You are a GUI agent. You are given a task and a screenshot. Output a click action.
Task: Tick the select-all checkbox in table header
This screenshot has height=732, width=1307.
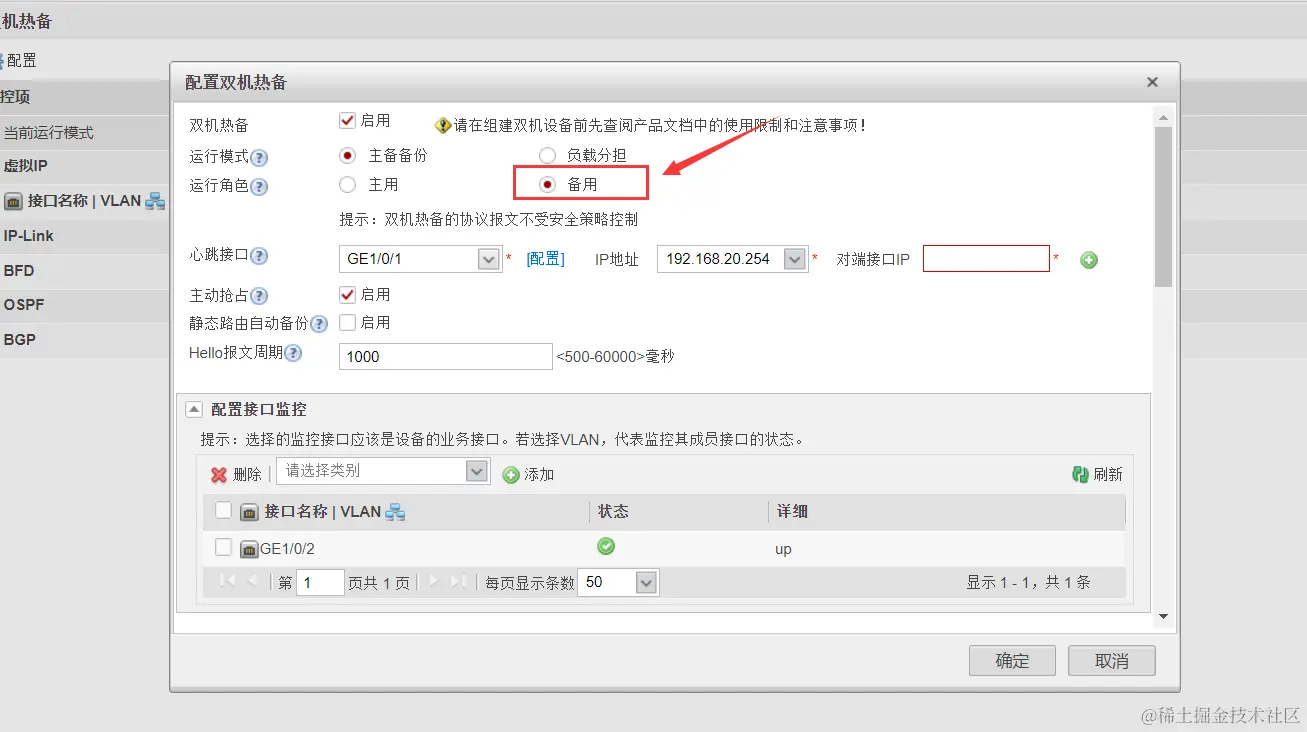pos(224,511)
